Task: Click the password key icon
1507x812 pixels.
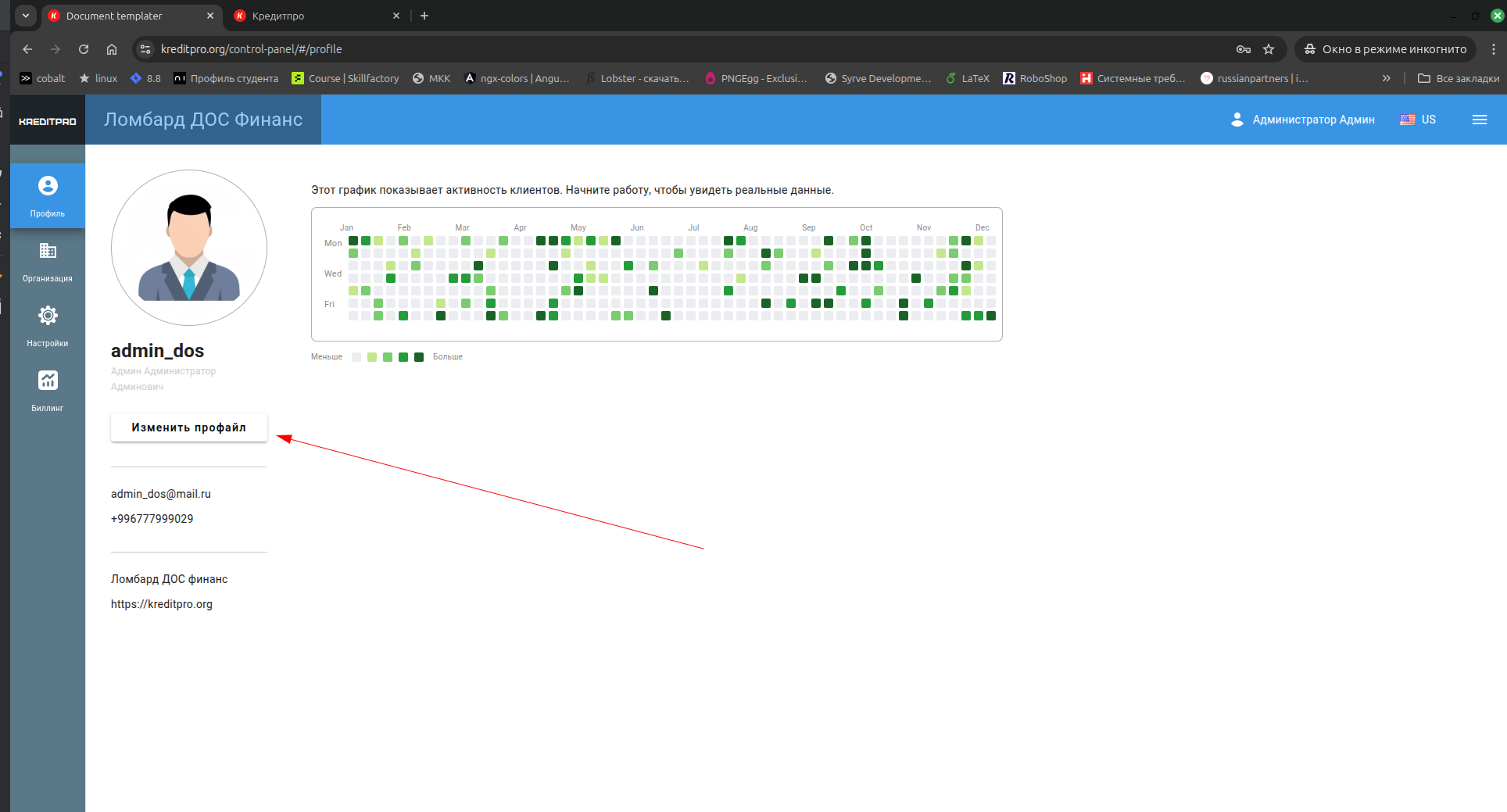Action: pos(1243,49)
